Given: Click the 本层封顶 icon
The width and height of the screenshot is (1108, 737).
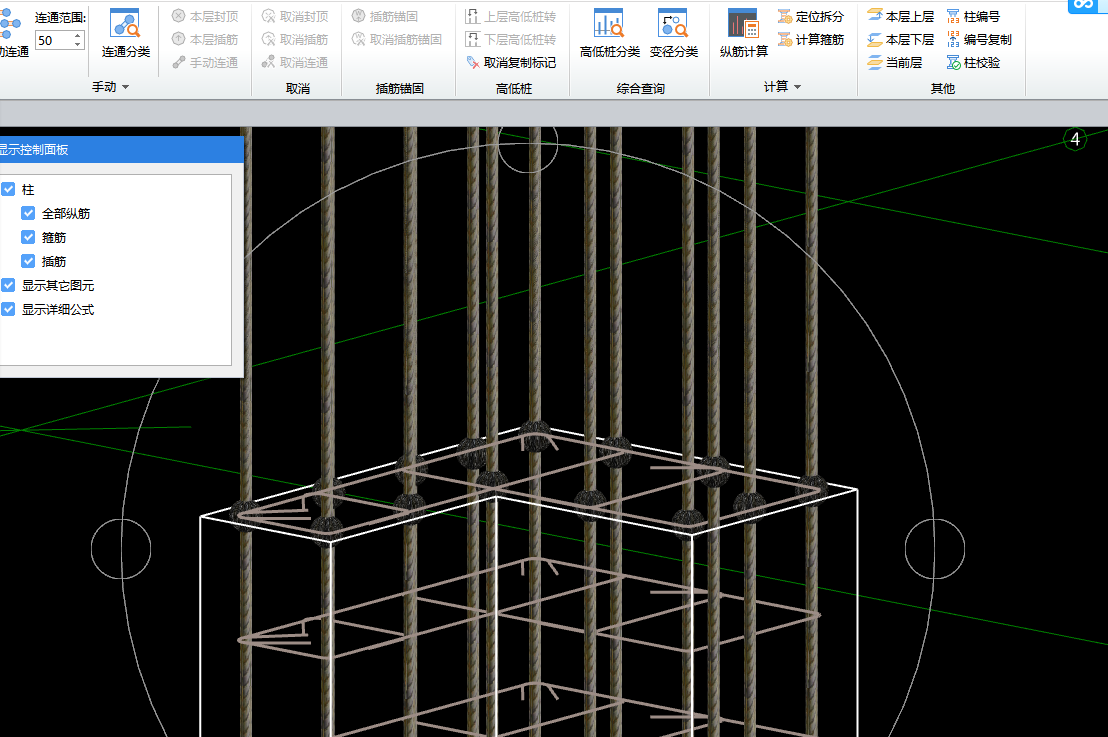Looking at the screenshot, I should [x=179, y=16].
